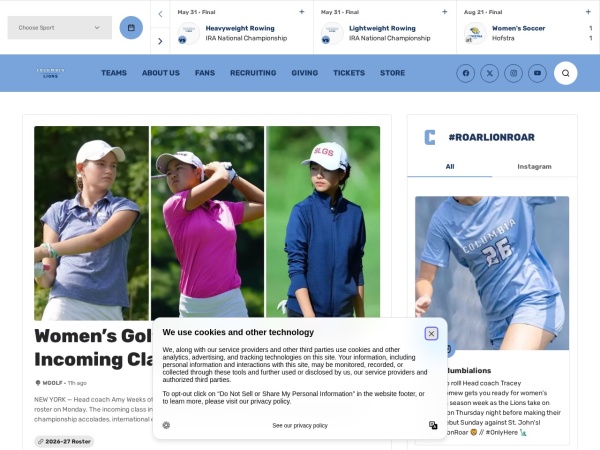Visit the YouTube channel icon
Viewport: 600px width, 450px height.
(x=537, y=73)
